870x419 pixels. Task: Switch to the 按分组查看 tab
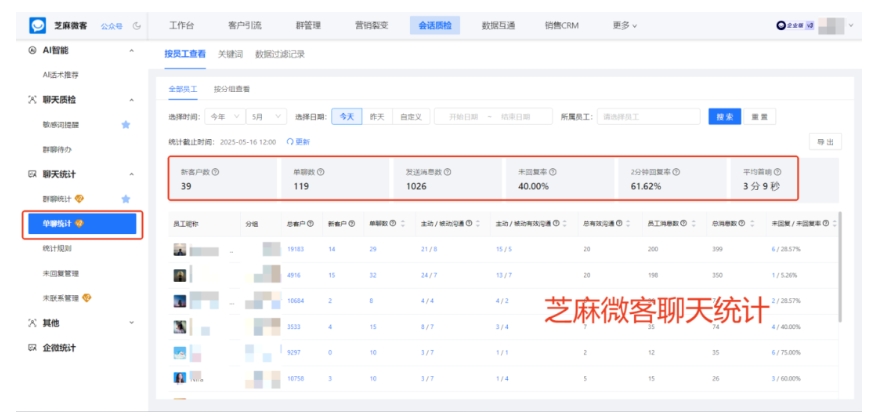pos(231,89)
